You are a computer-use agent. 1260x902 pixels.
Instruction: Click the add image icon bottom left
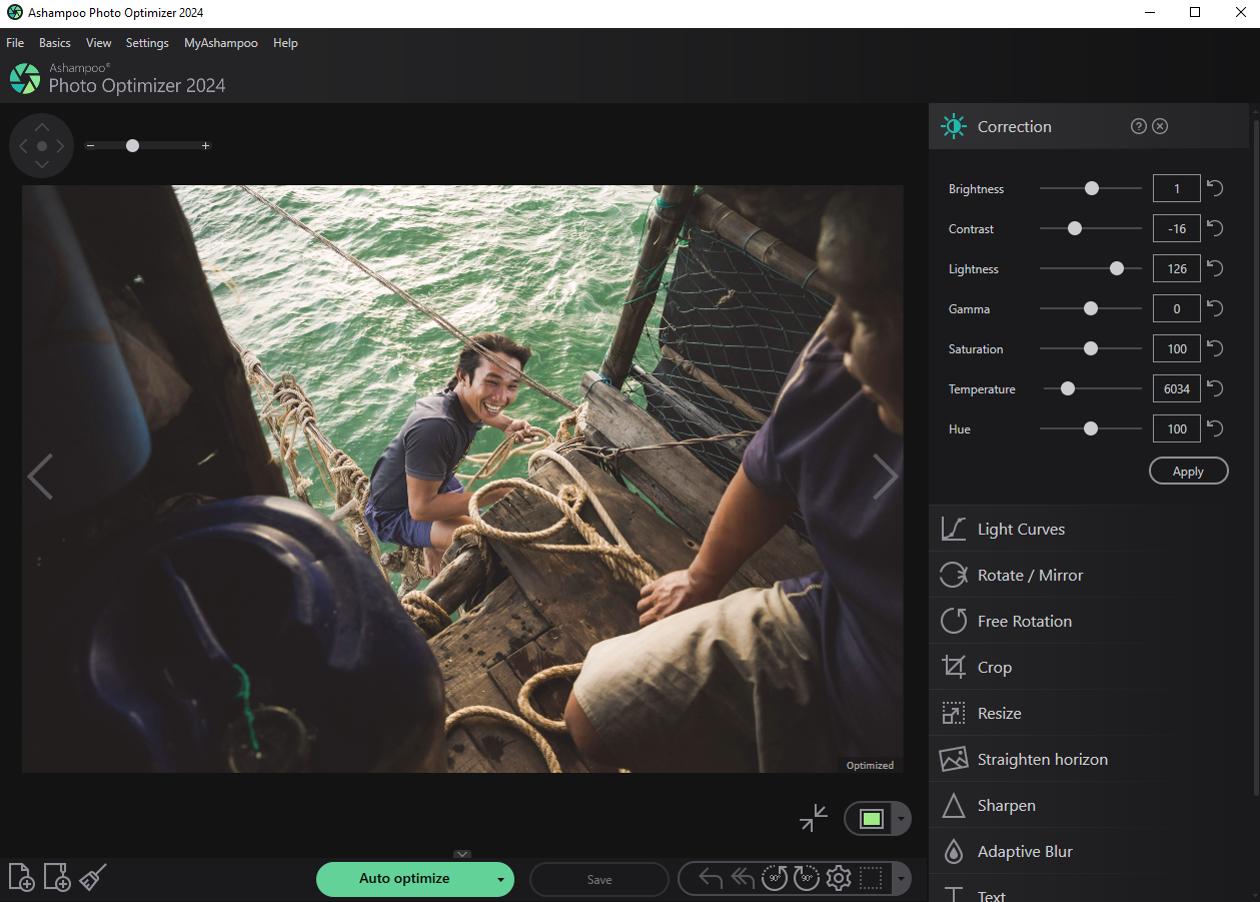coord(22,877)
